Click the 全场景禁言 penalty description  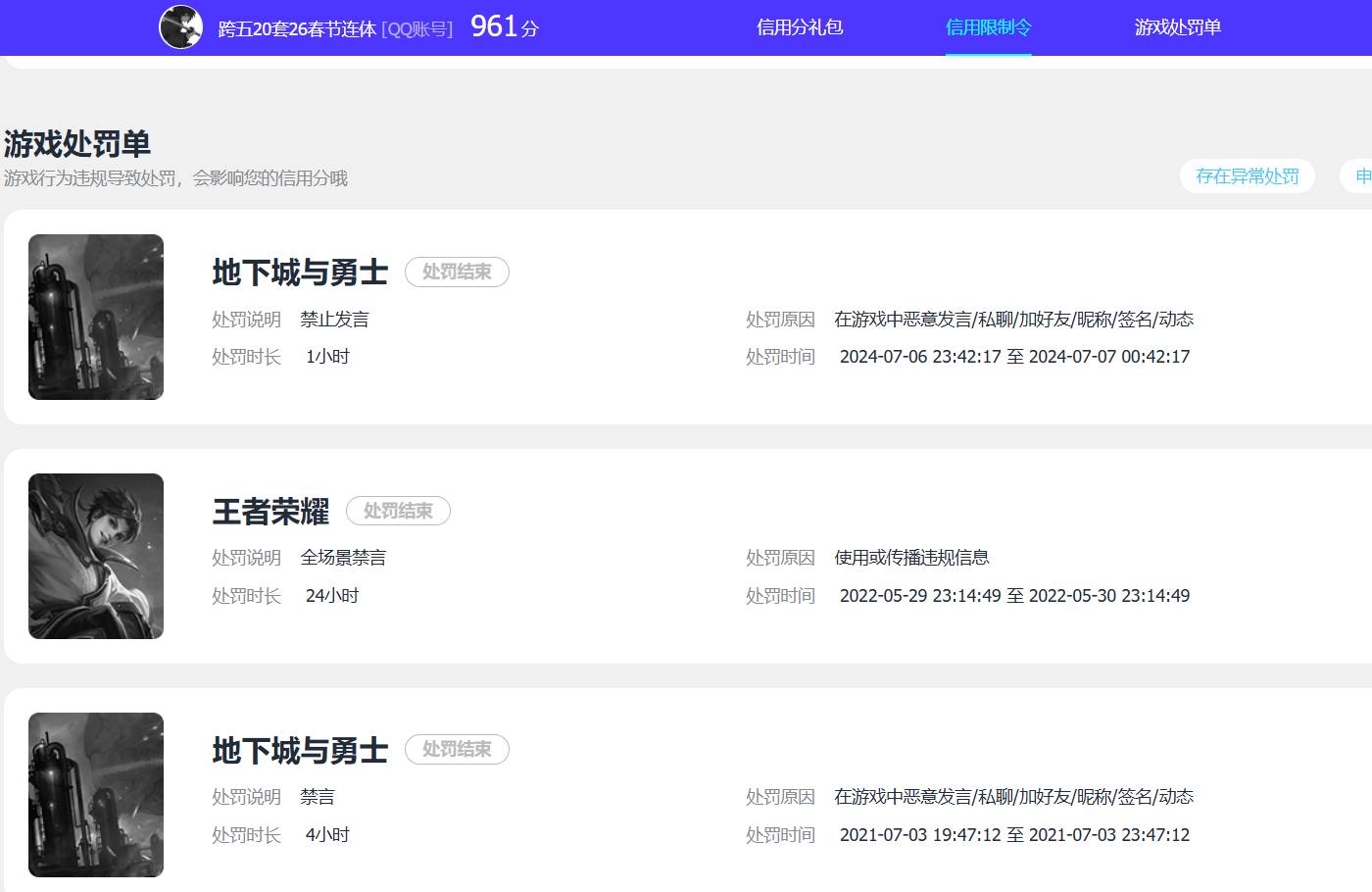pyautogui.click(x=343, y=558)
